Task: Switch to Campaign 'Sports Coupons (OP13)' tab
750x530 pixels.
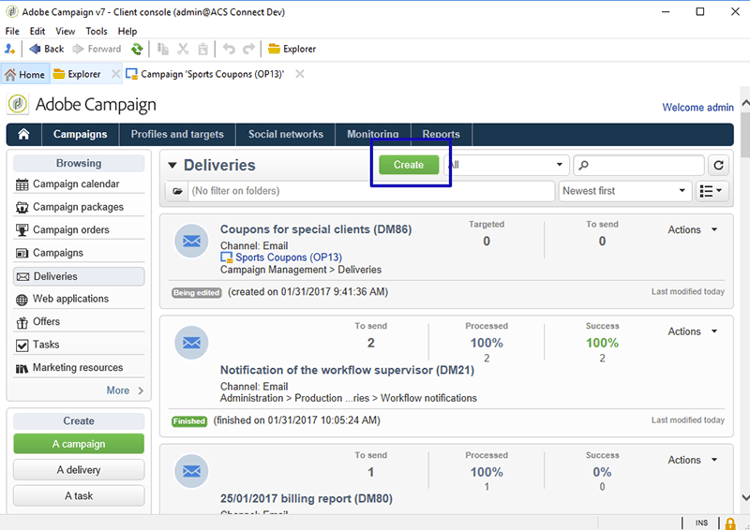Action: [x=205, y=74]
